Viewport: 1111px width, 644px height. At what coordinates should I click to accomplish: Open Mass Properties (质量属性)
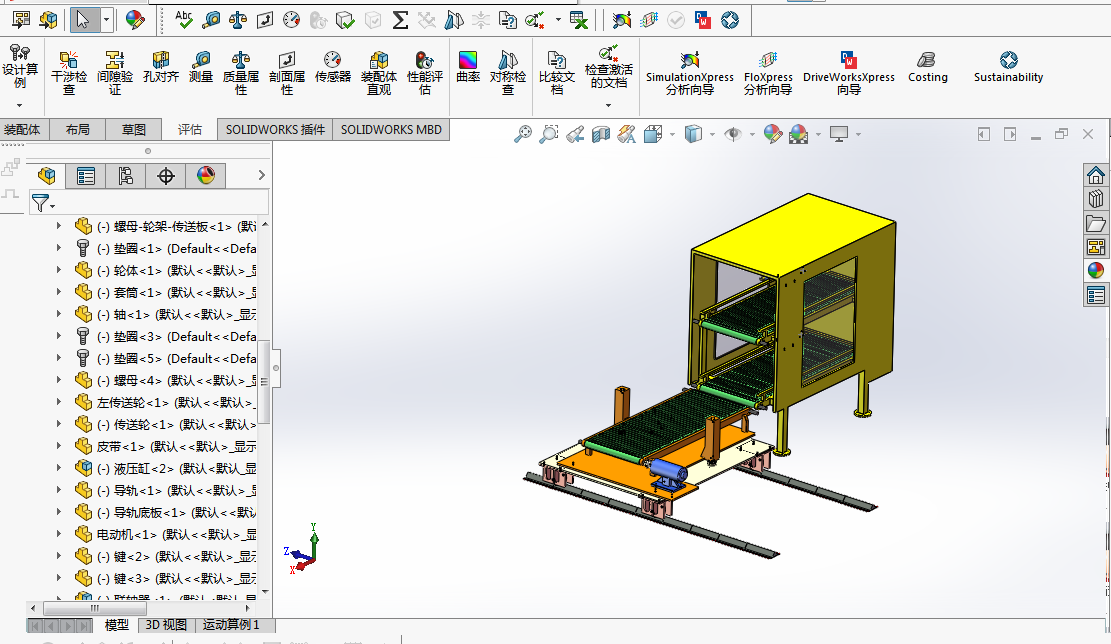point(241,73)
